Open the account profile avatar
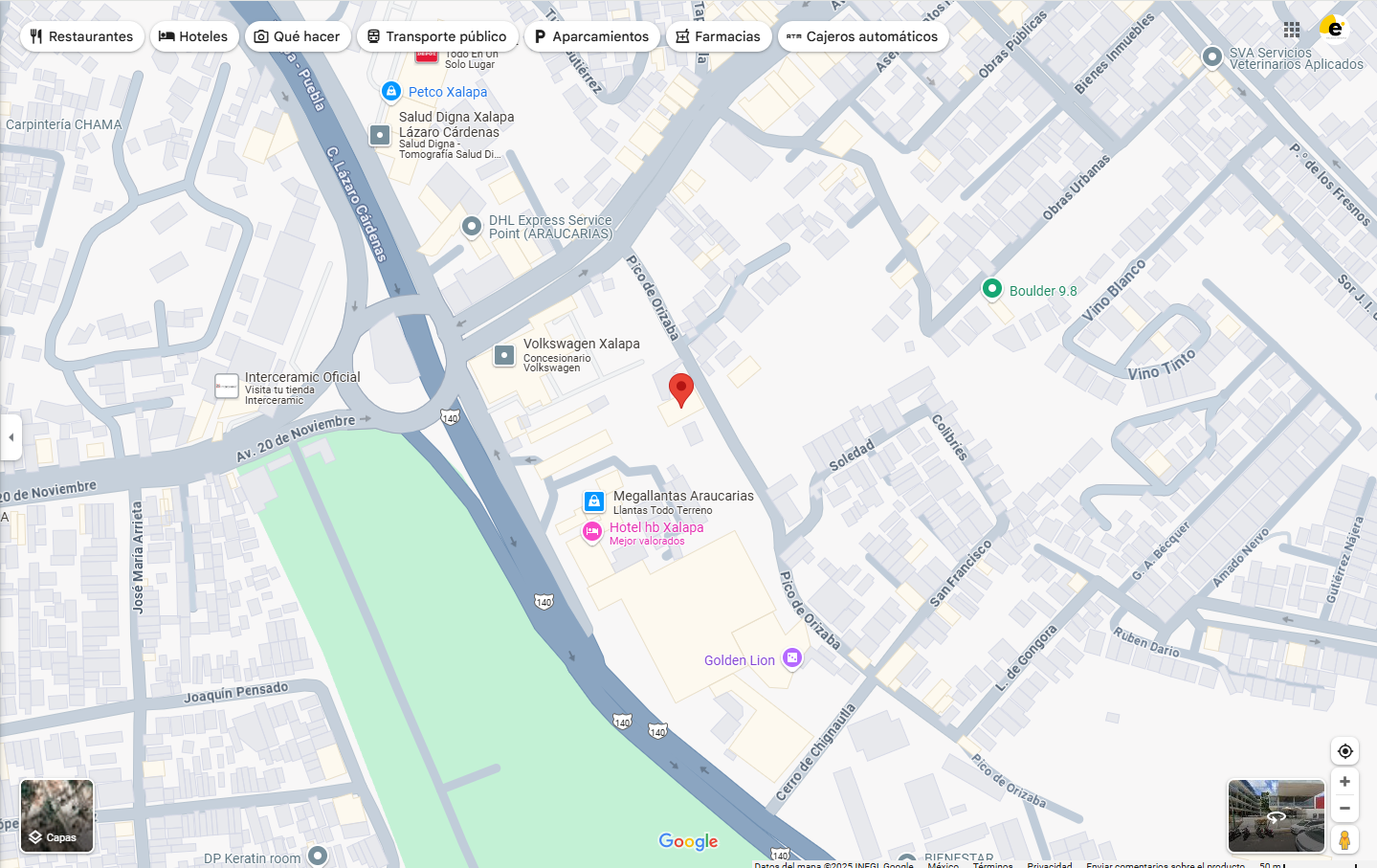The height and width of the screenshot is (868, 1377). click(x=1333, y=29)
